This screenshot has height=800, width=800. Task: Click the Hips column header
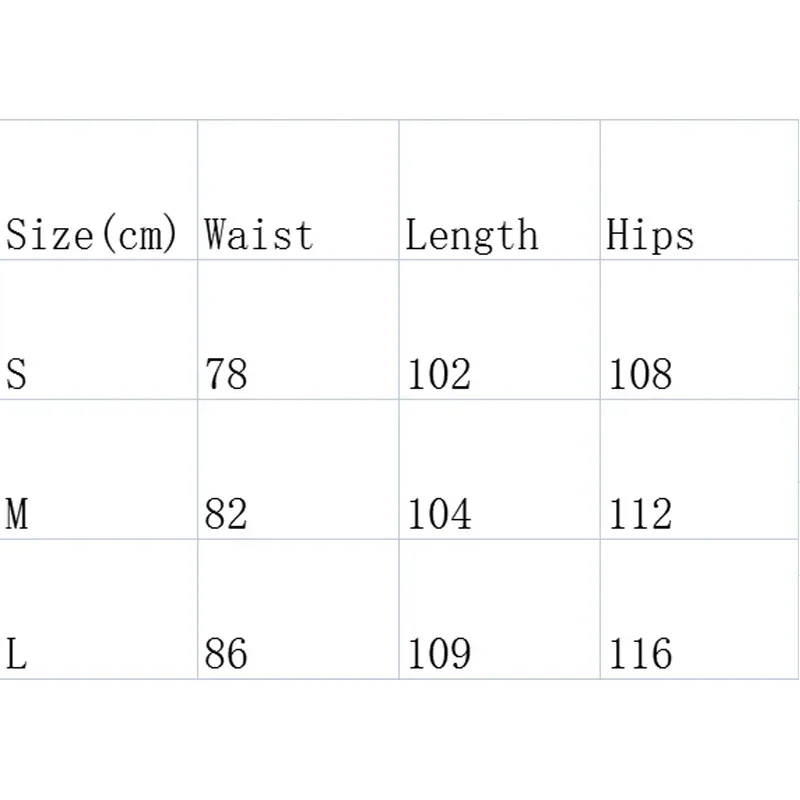(650, 236)
